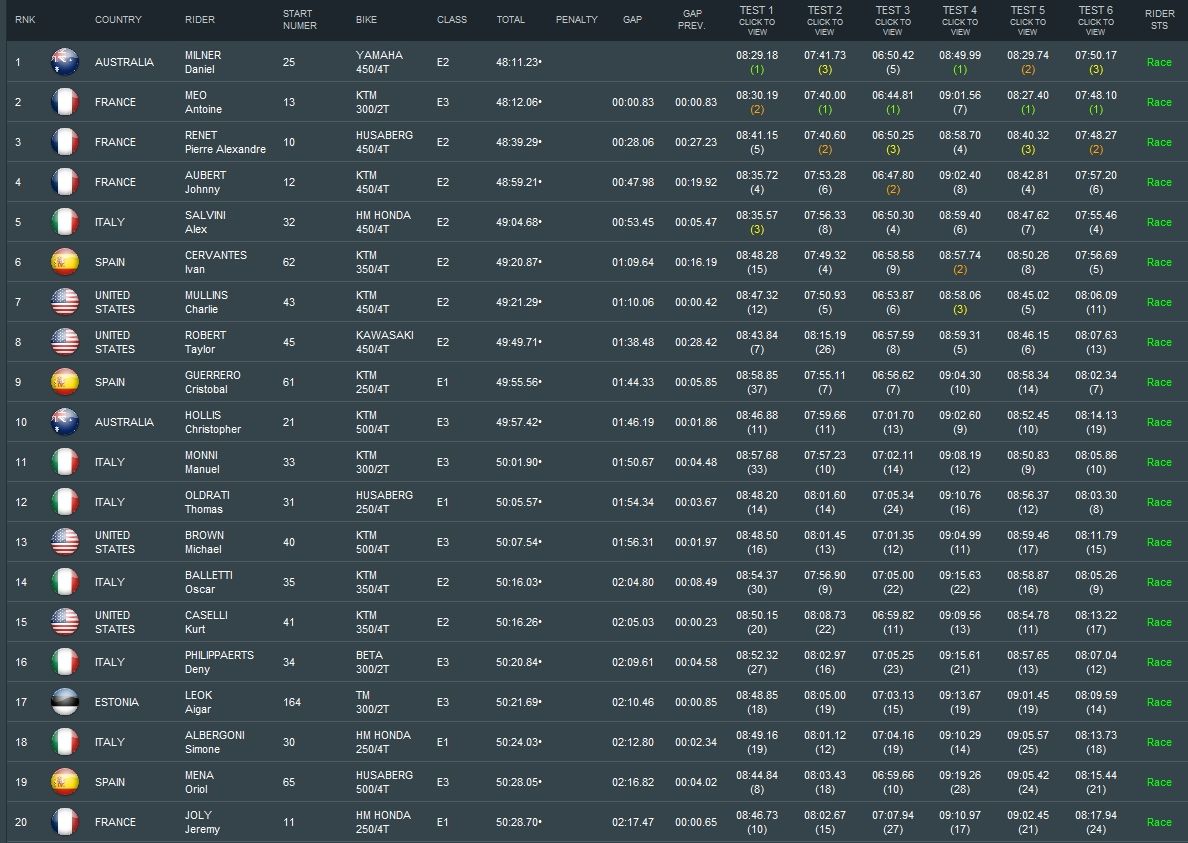Click Spain flag icon for Oriol Mena
The width and height of the screenshot is (1188, 843).
tap(65, 782)
